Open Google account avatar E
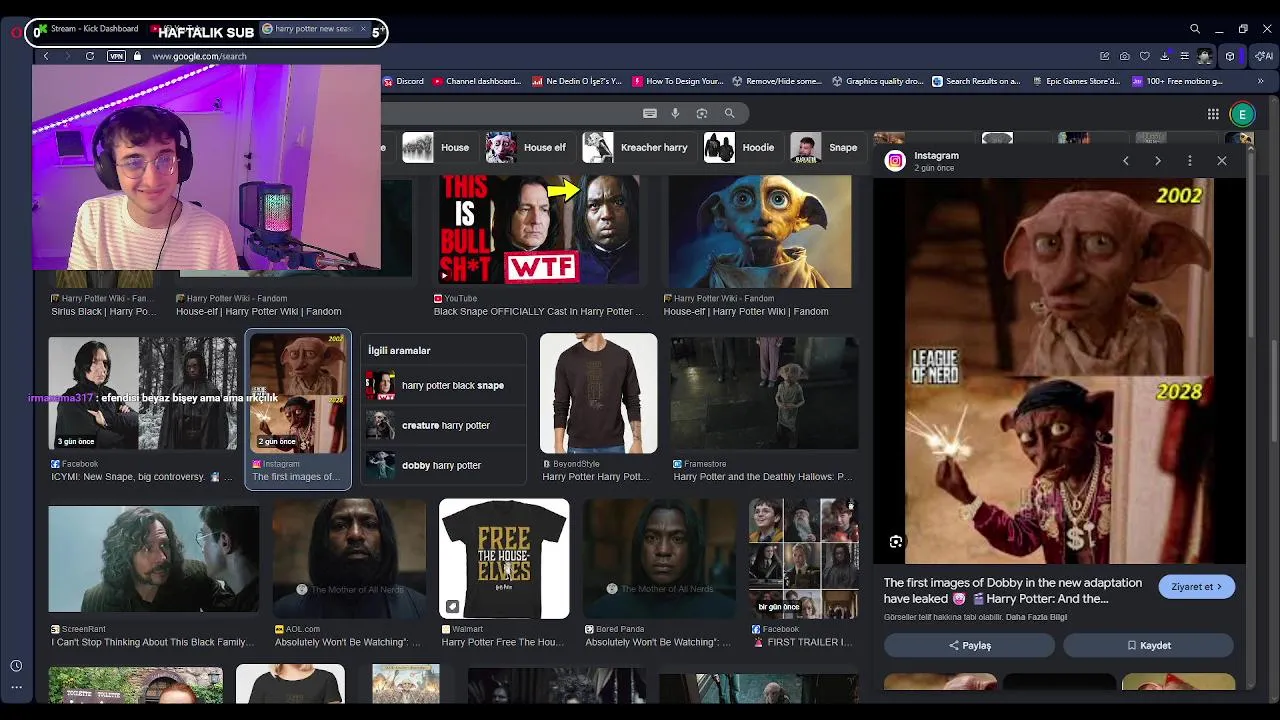1280x720 pixels. pos(1242,114)
